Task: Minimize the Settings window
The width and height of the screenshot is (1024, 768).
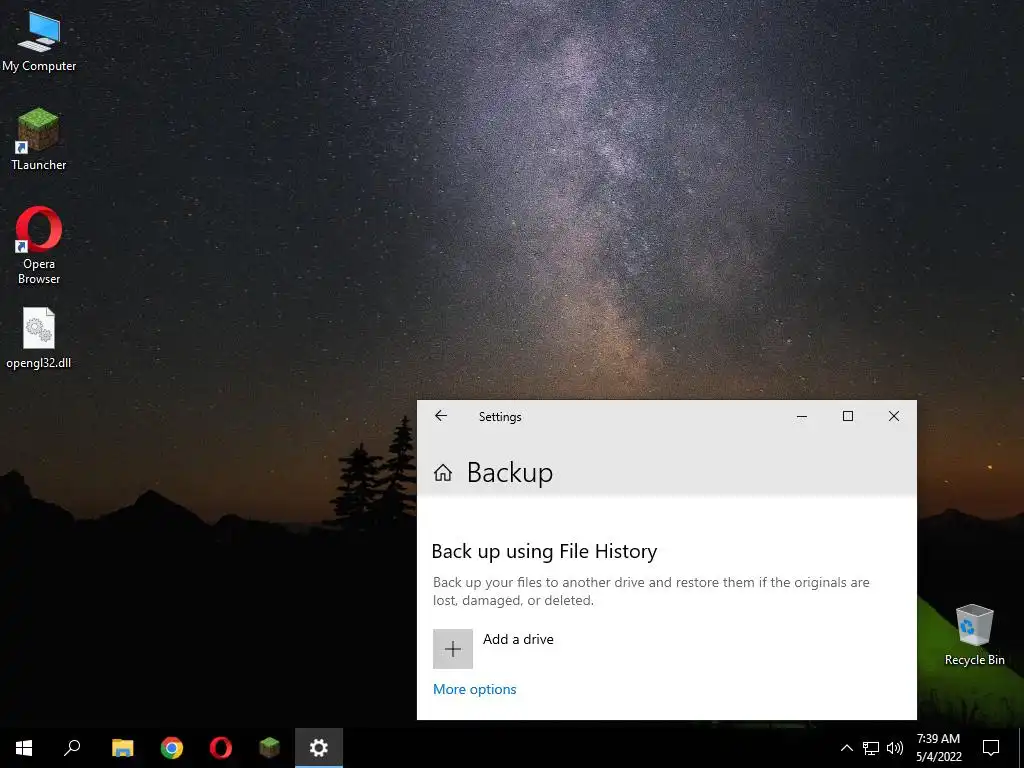Action: click(x=802, y=416)
